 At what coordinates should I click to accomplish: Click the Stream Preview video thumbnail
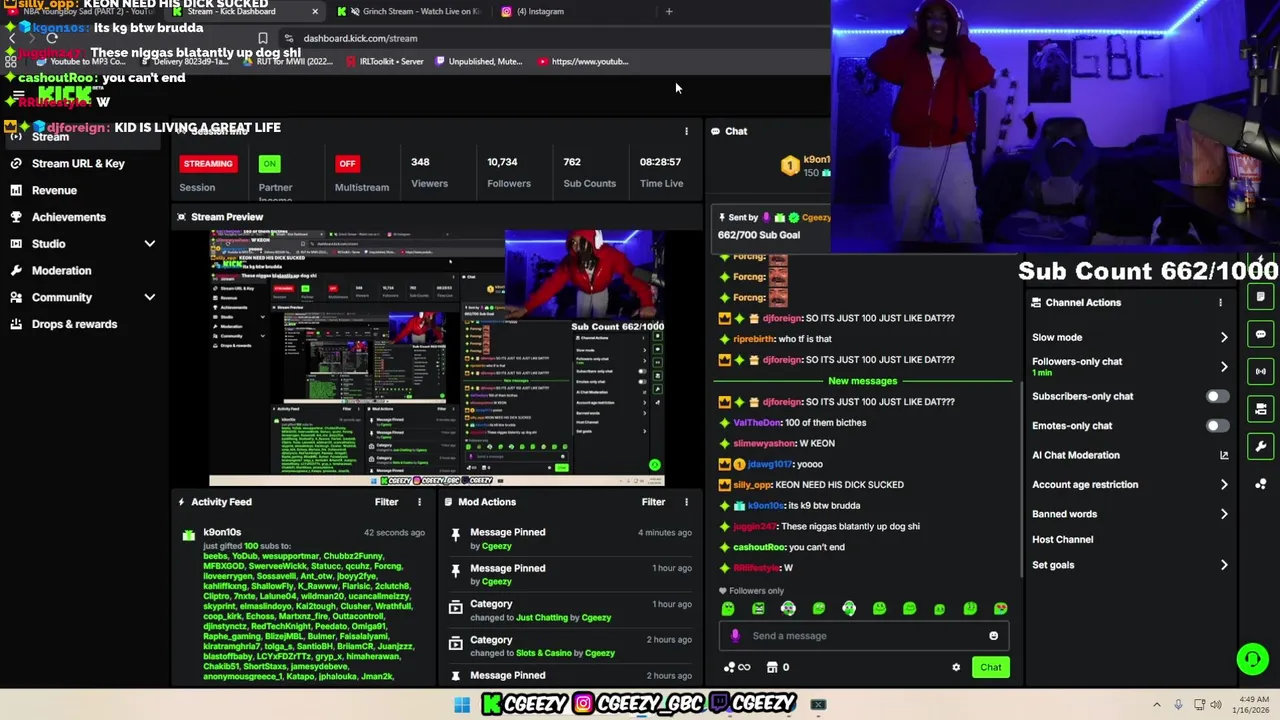[438, 358]
